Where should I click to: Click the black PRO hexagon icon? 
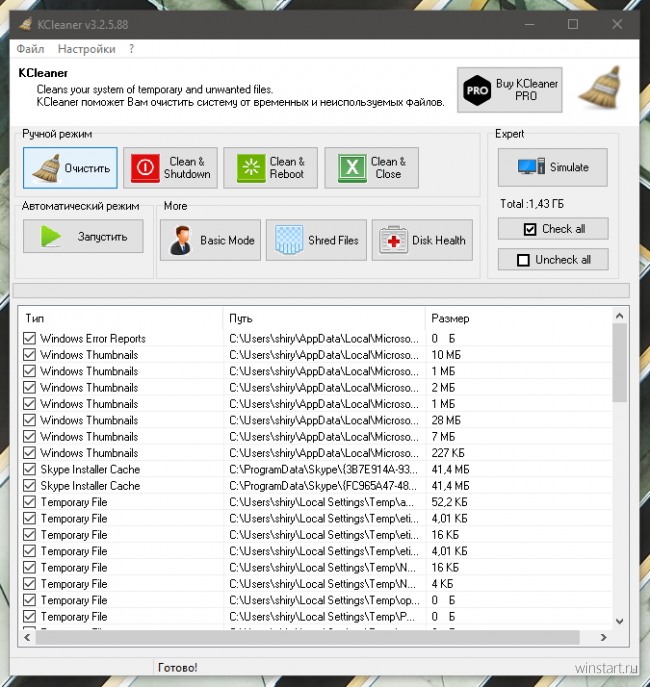tap(477, 90)
